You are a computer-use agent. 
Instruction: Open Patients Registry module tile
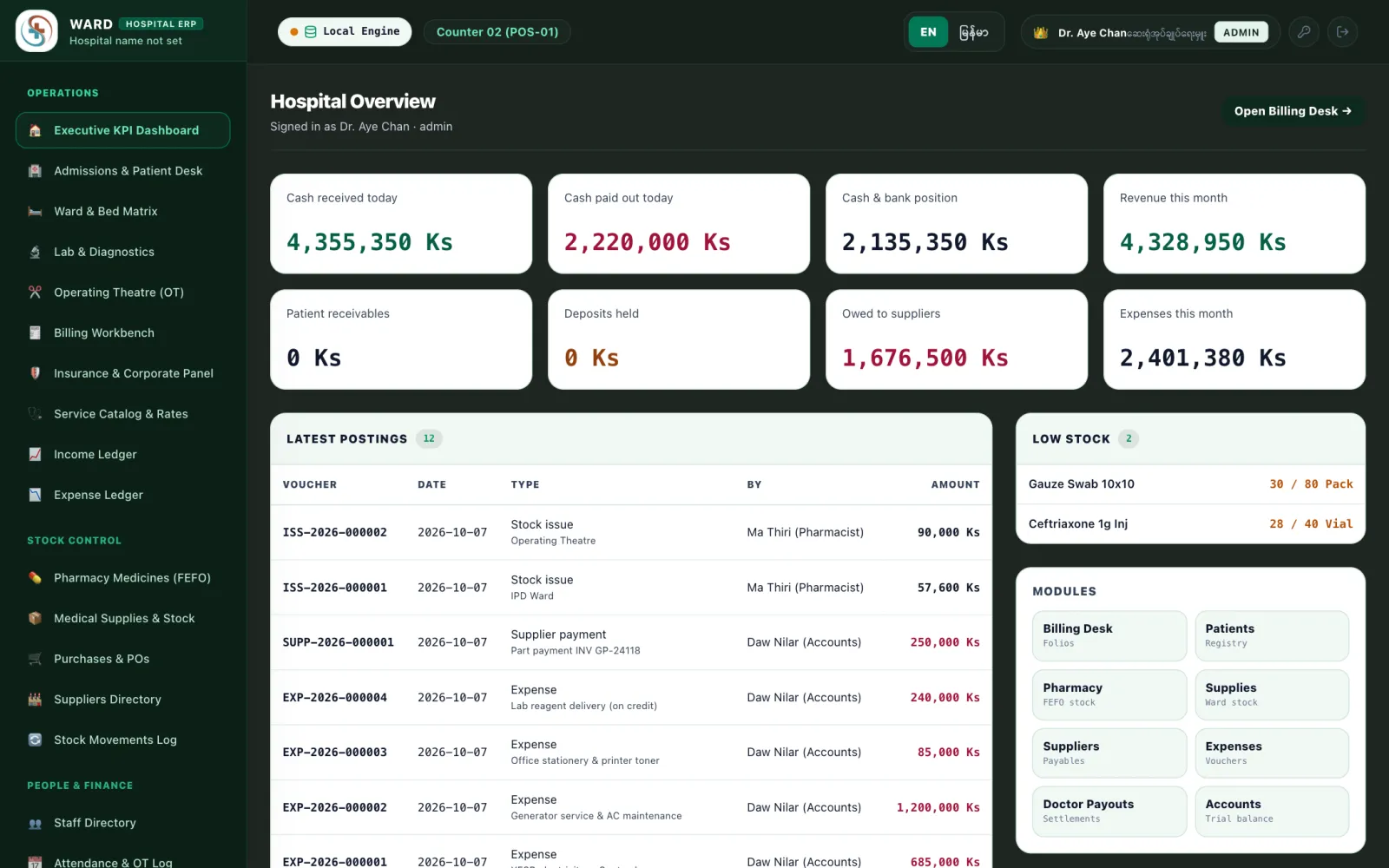1272,636
